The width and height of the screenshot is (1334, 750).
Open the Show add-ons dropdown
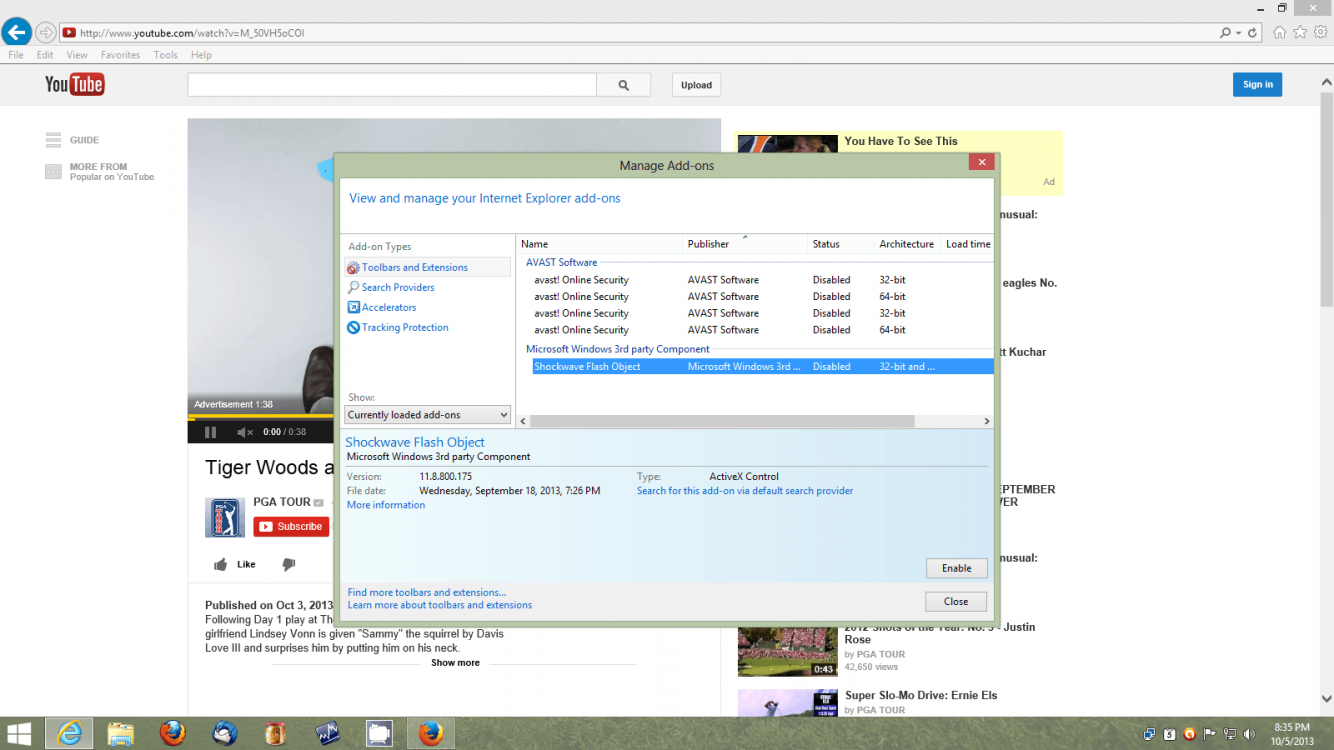(x=428, y=415)
